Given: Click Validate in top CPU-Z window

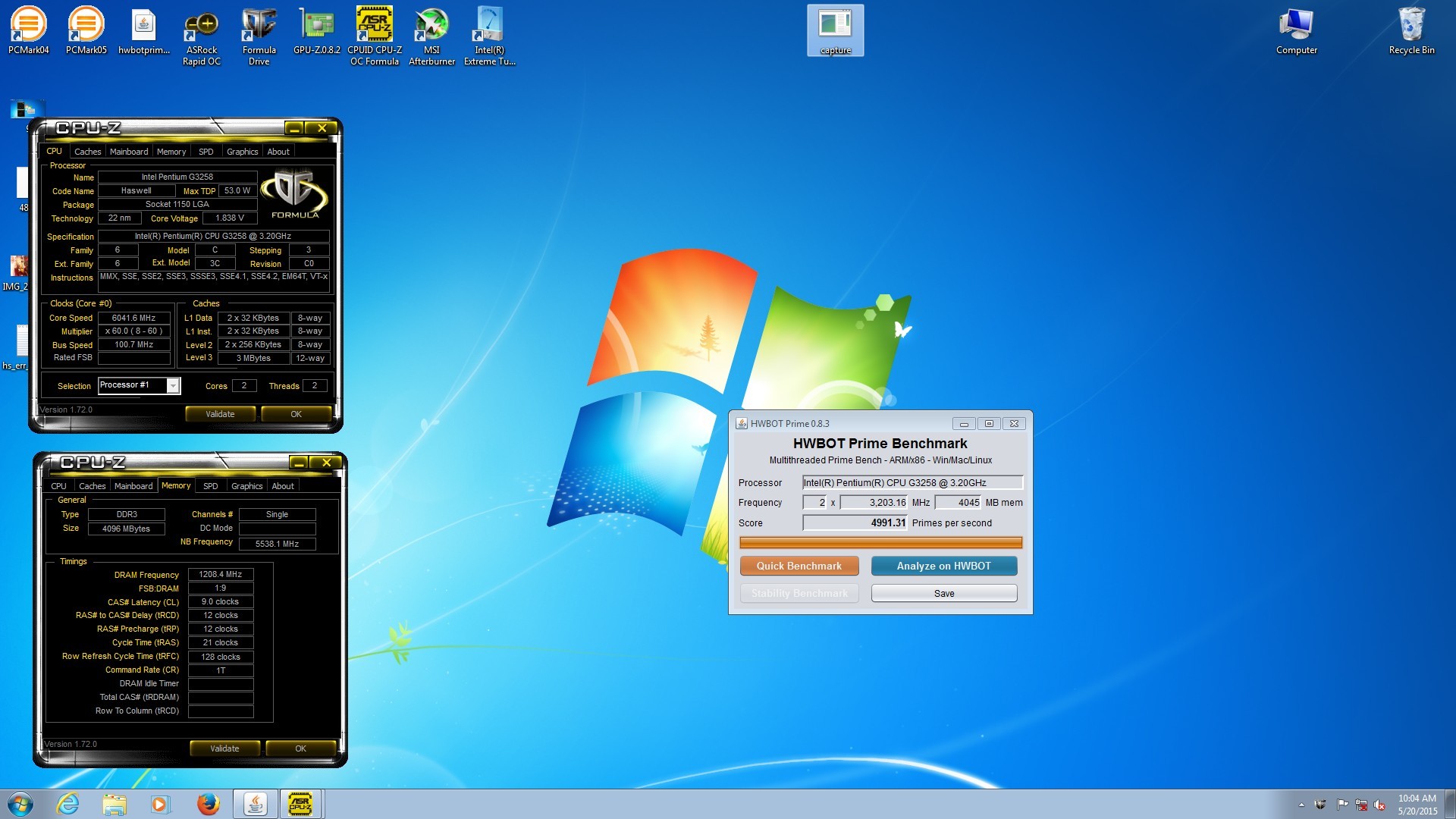Looking at the screenshot, I should pyautogui.click(x=220, y=414).
